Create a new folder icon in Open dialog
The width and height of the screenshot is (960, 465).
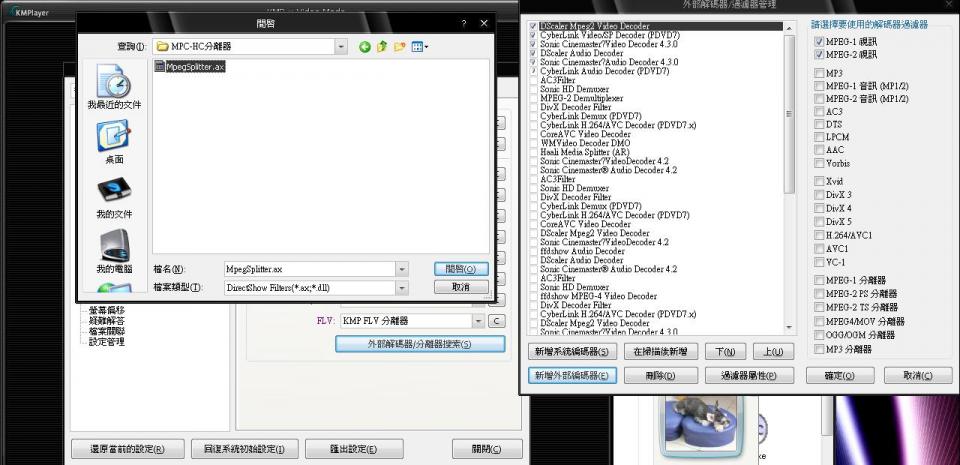tap(400, 46)
